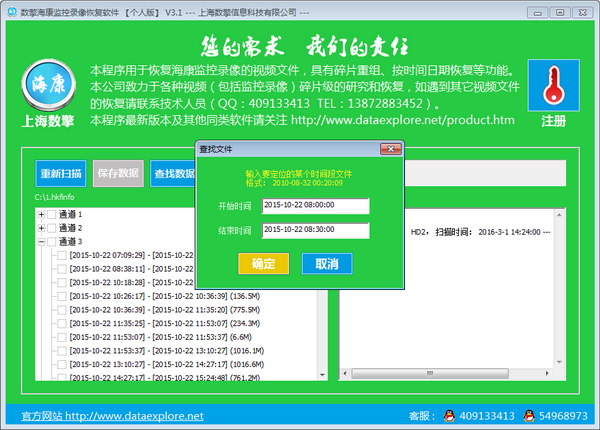Click the 重新扫描 button
The image size is (600, 430).
[61, 173]
